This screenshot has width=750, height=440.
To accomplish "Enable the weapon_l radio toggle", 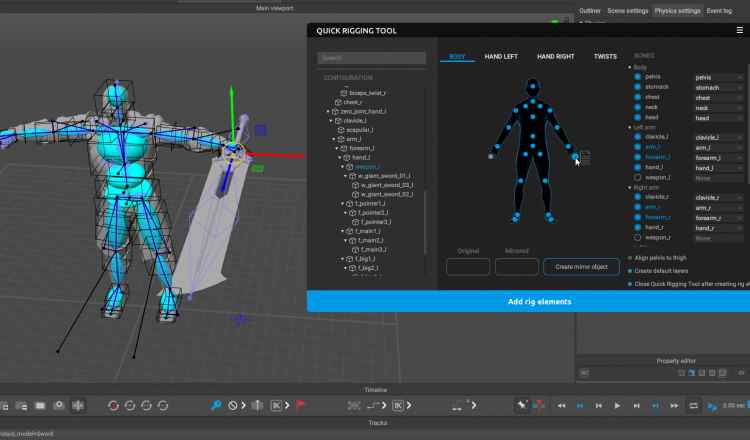I will (637, 178).
